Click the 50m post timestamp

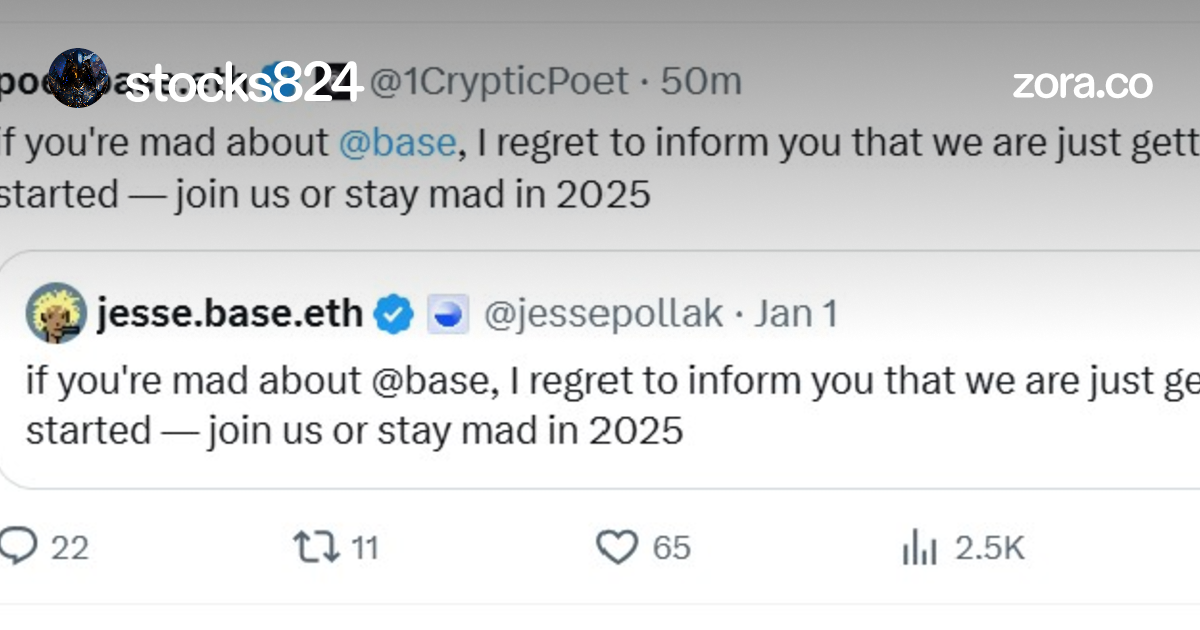click(x=701, y=82)
